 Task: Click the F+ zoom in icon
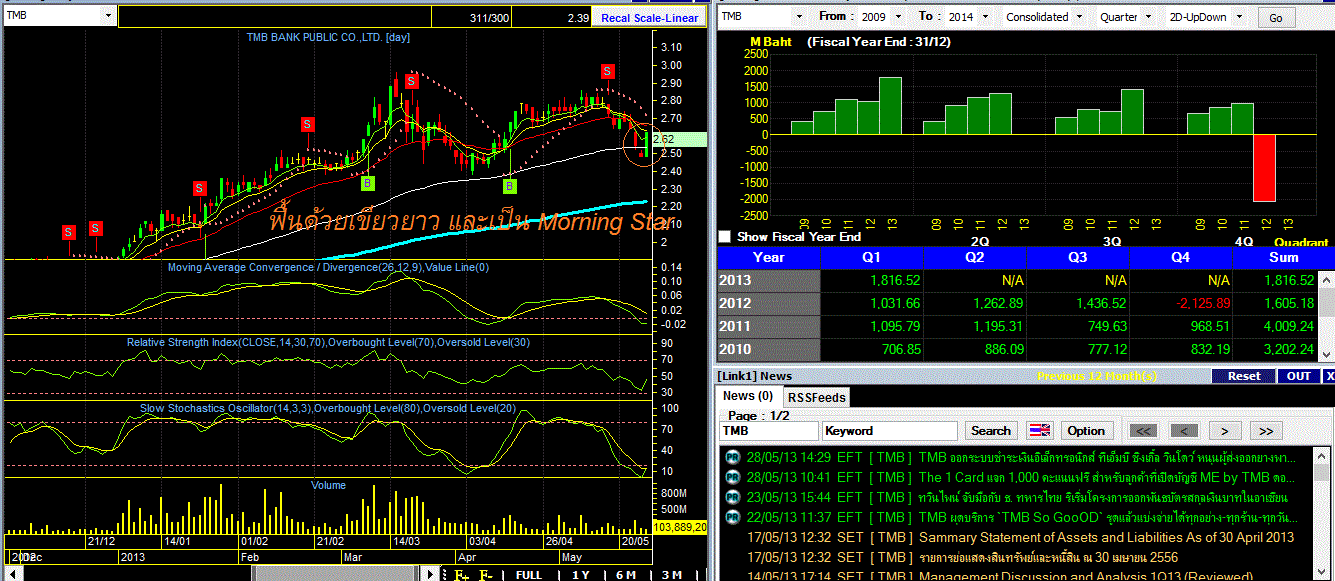pyautogui.click(x=462, y=574)
